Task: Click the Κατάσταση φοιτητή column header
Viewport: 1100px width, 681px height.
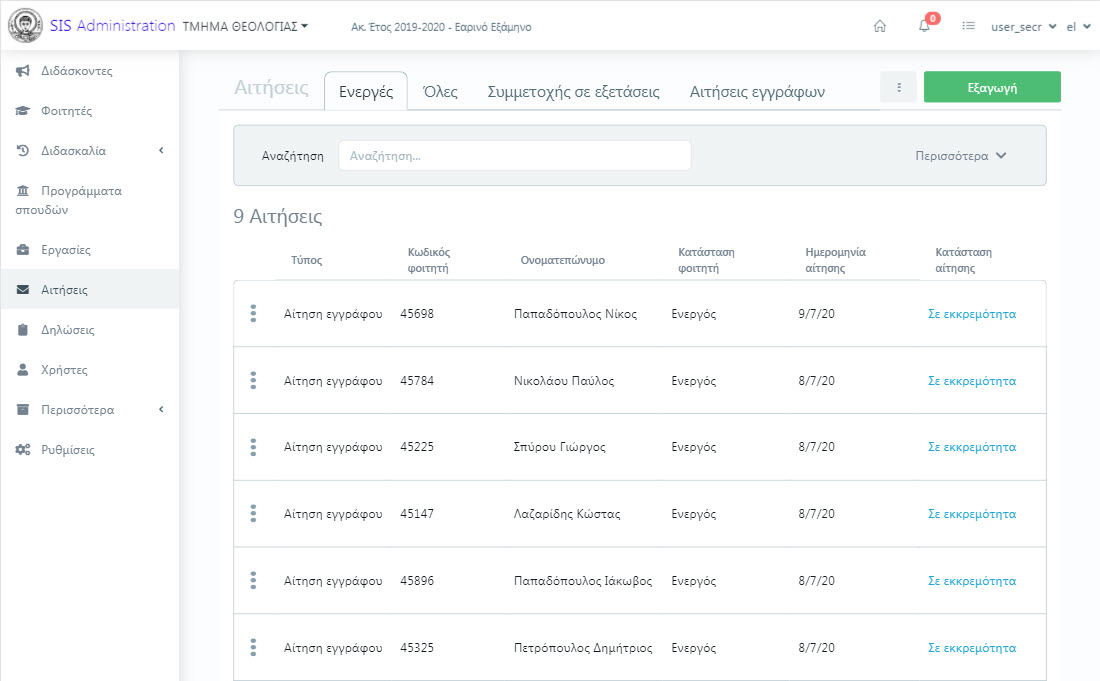Action: click(x=706, y=260)
